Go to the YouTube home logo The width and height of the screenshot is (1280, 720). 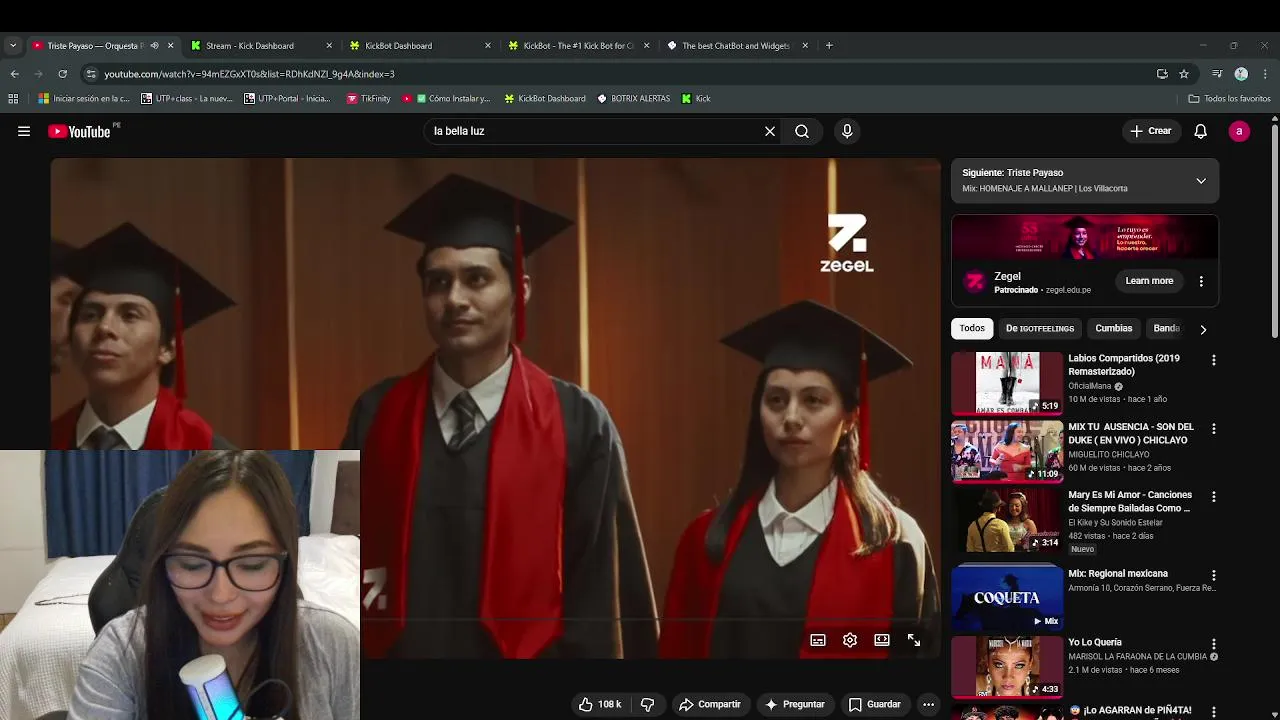[79, 131]
